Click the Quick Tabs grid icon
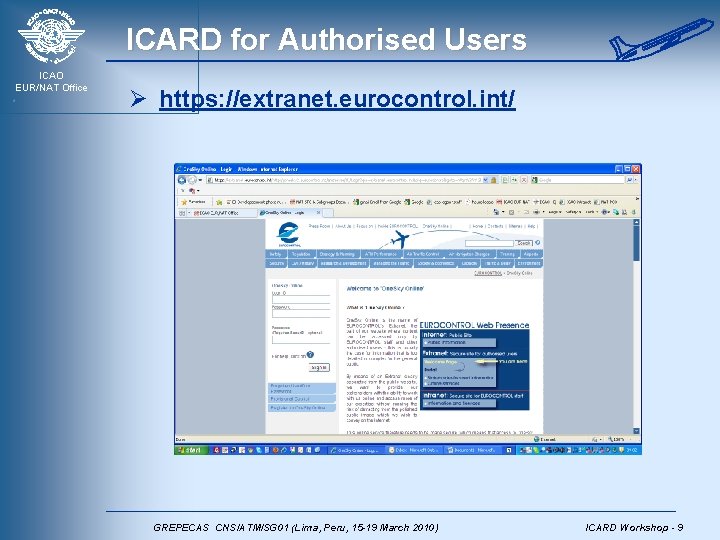Image resolution: width=720 pixels, height=540 pixels. (x=181, y=213)
